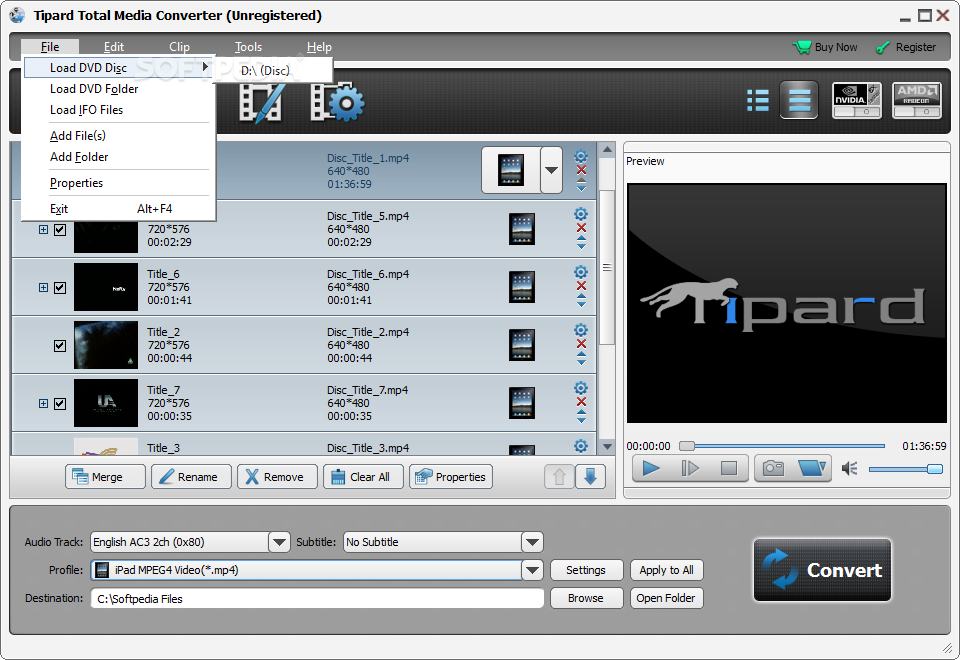The height and width of the screenshot is (660, 960).
Task: Open settings gear for Disc_Title_3.mp4
Action: pos(581,446)
